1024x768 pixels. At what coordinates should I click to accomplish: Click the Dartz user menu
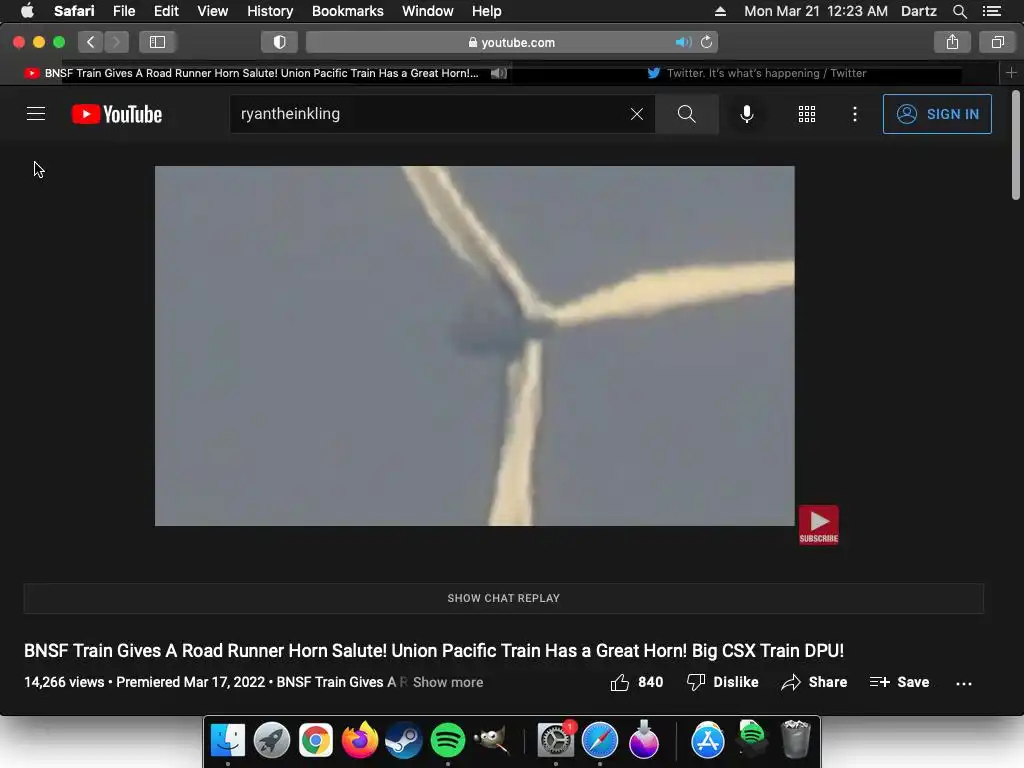click(x=918, y=11)
